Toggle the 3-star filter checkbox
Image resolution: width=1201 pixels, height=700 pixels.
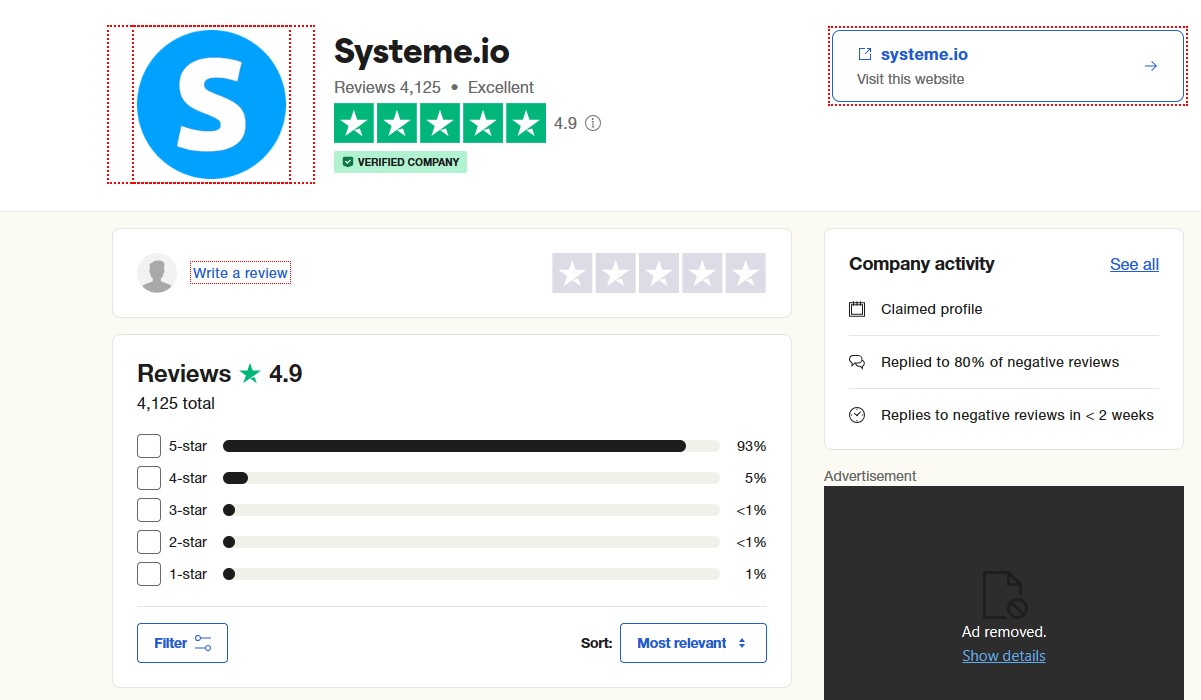pyautogui.click(x=149, y=510)
